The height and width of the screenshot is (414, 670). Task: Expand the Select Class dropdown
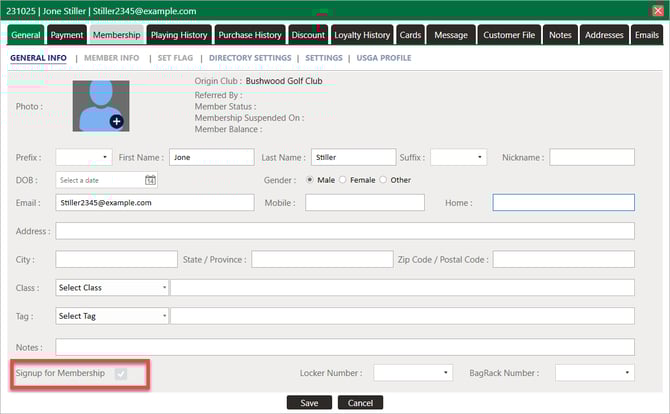pyautogui.click(x=112, y=288)
